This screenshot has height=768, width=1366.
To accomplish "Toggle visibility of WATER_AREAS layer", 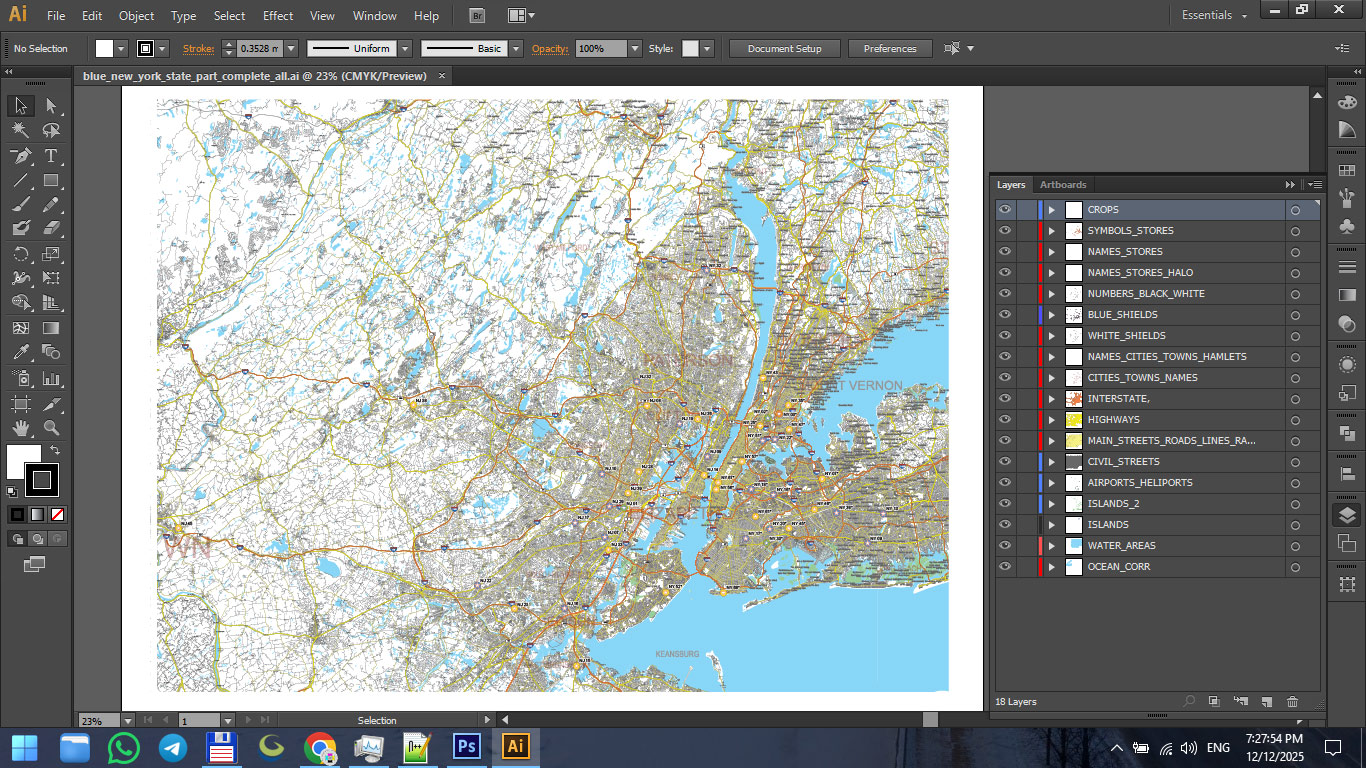I will pyautogui.click(x=1005, y=546).
